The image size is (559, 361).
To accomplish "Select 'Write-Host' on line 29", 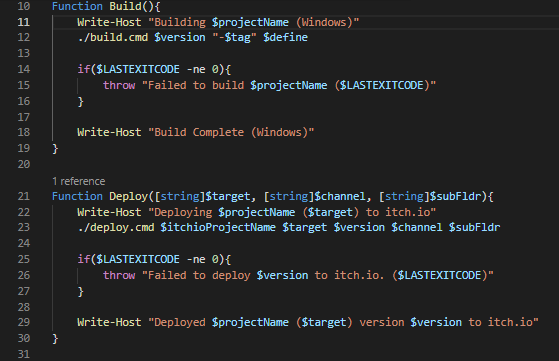I will [x=109, y=322].
